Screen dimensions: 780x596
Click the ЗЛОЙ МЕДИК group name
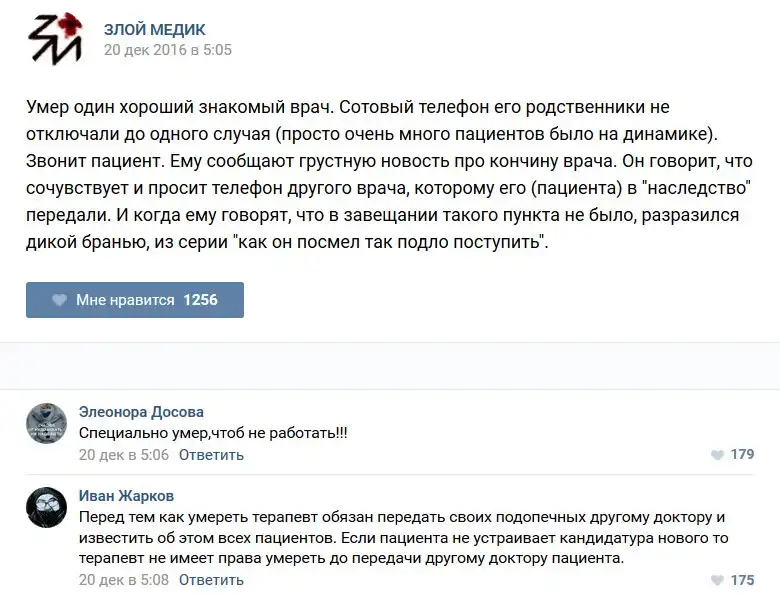pyautogui.click(x=155, y=30)
